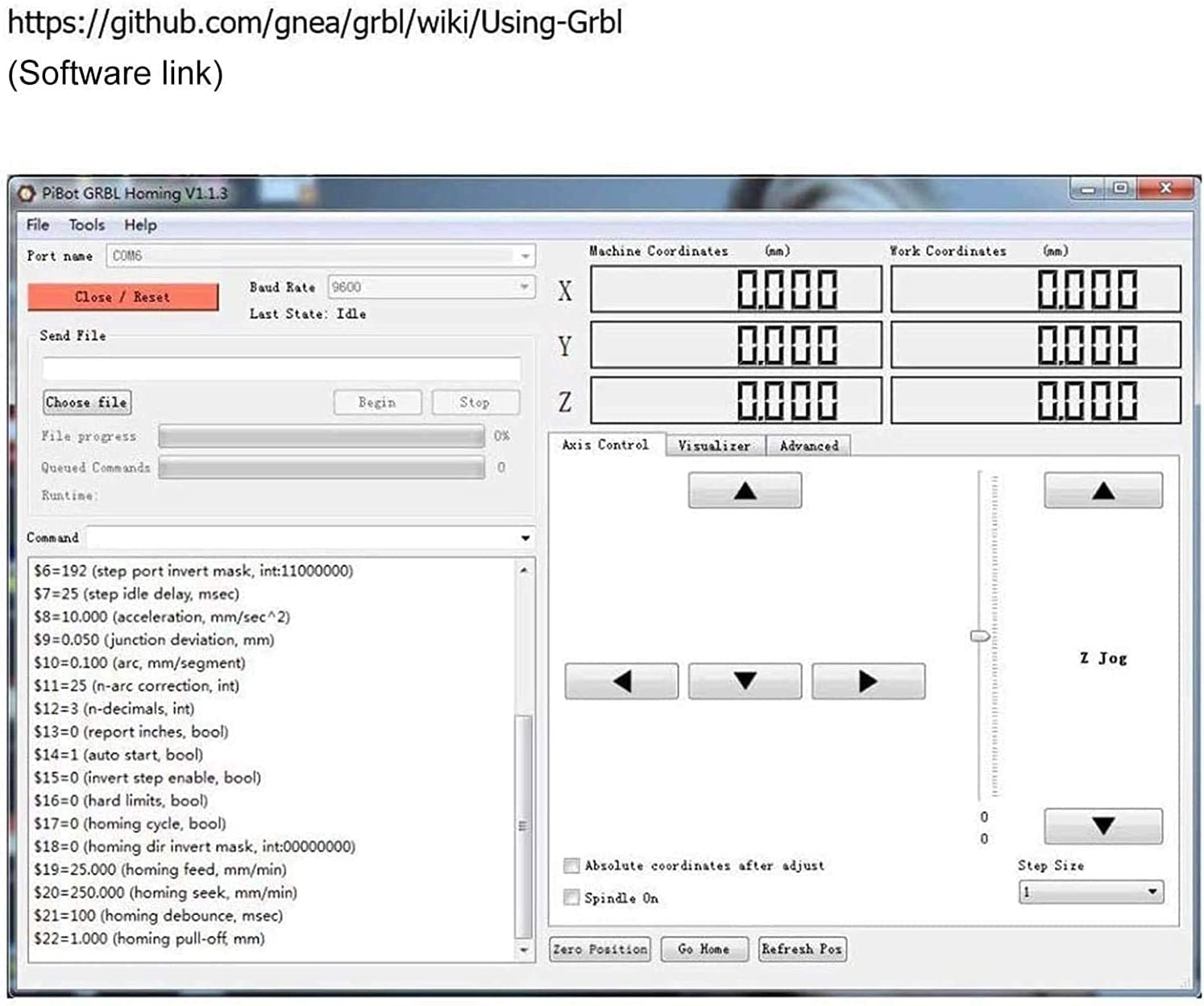Click the console scrollbar up arrow
This screenshot has height=1006, width=1204.
pyautogui.click(x=524, y=570)
